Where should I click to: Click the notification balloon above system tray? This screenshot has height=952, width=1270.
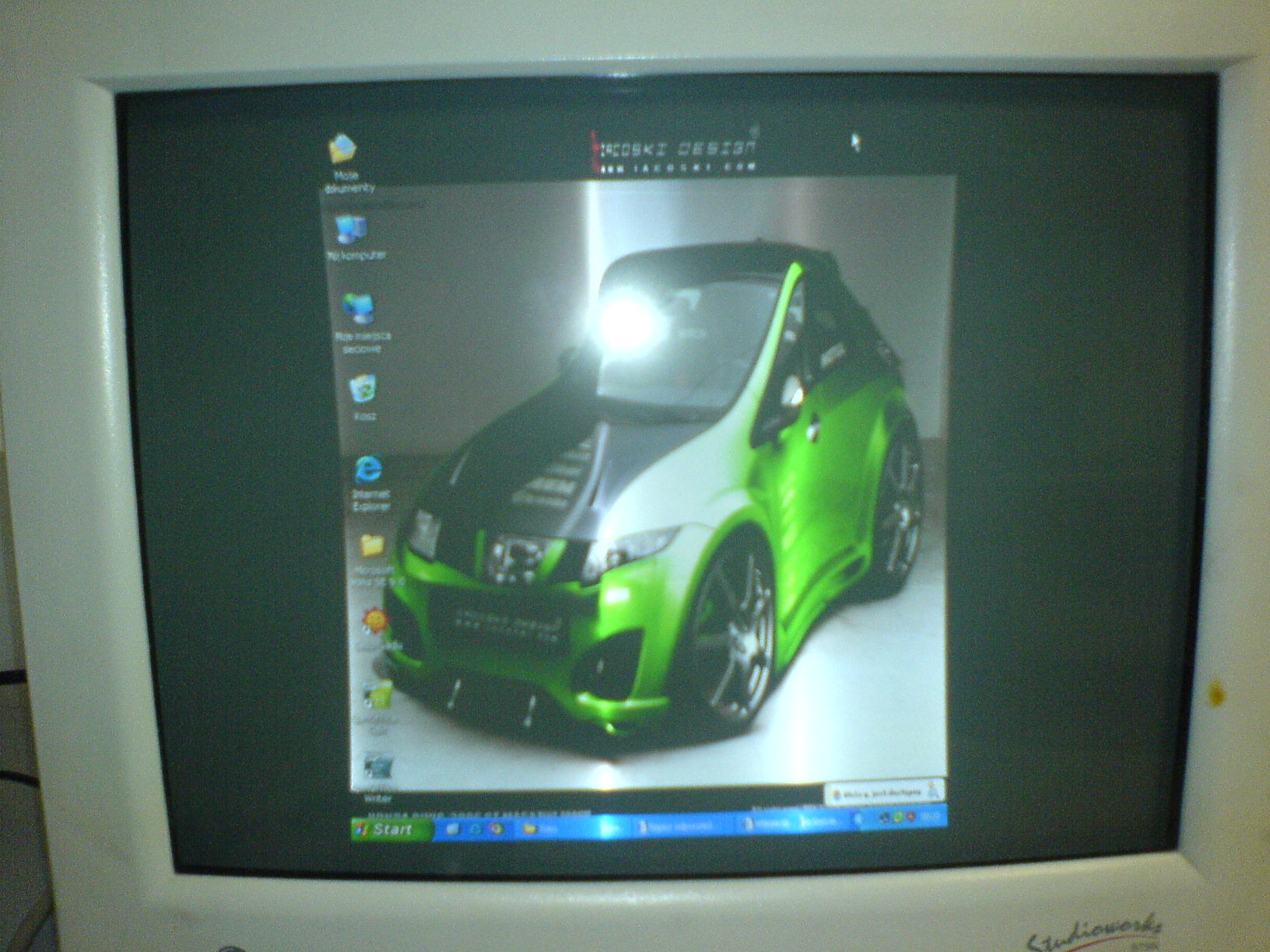882,793
